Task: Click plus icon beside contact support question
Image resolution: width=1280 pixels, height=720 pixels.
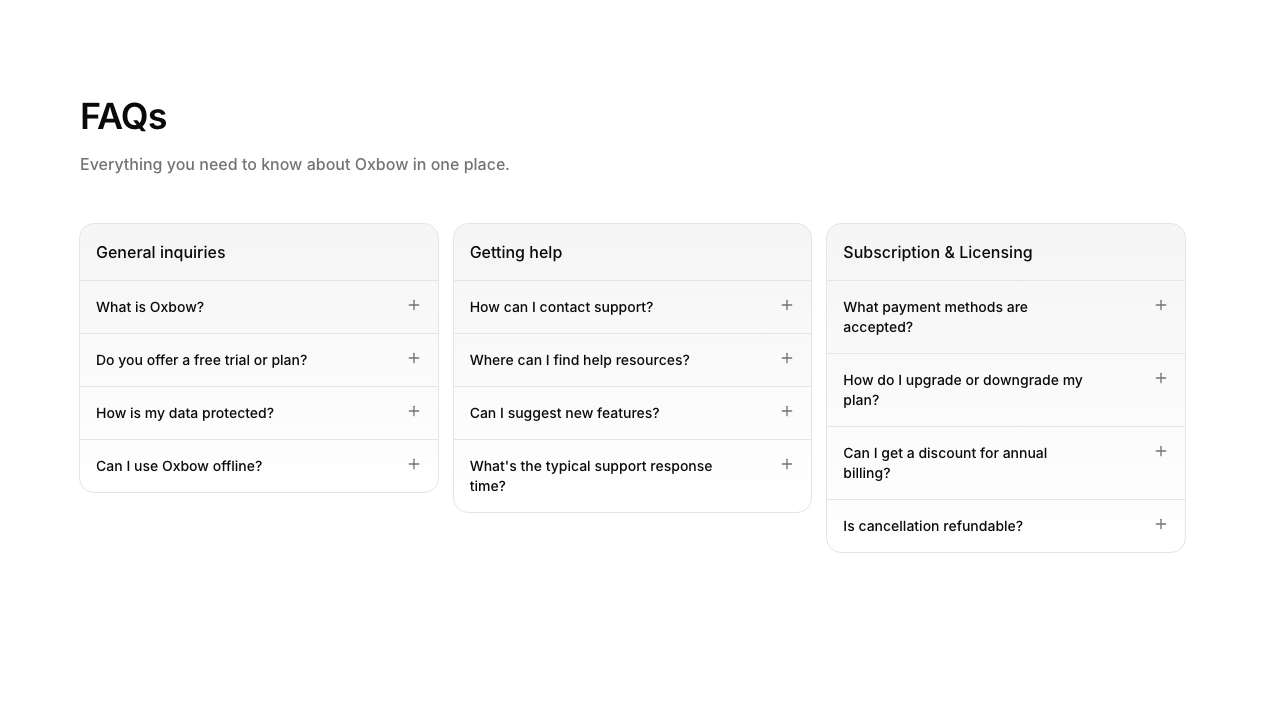Action: tap(787, 305)
